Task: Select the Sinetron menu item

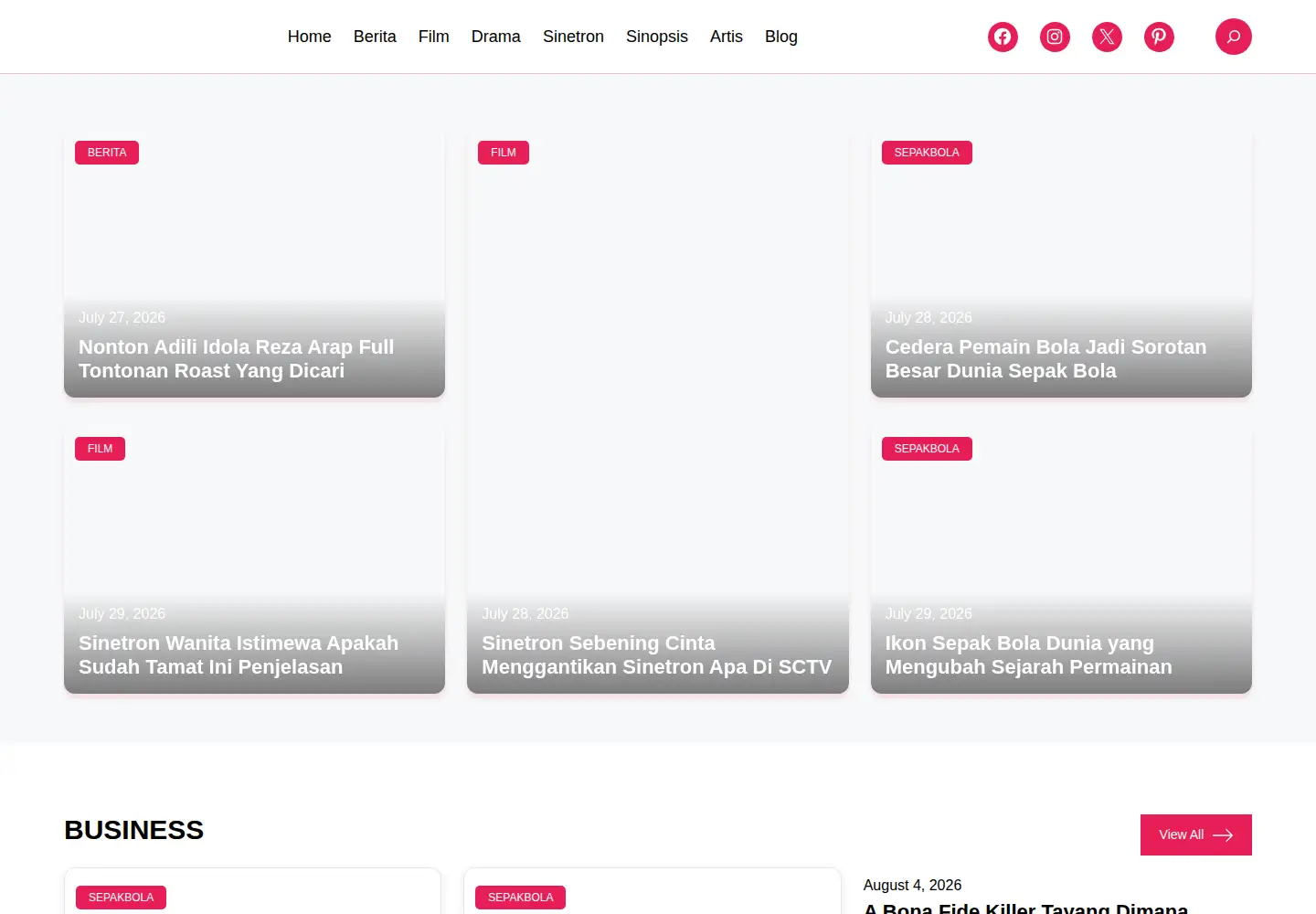Action: tap(573, 37)
